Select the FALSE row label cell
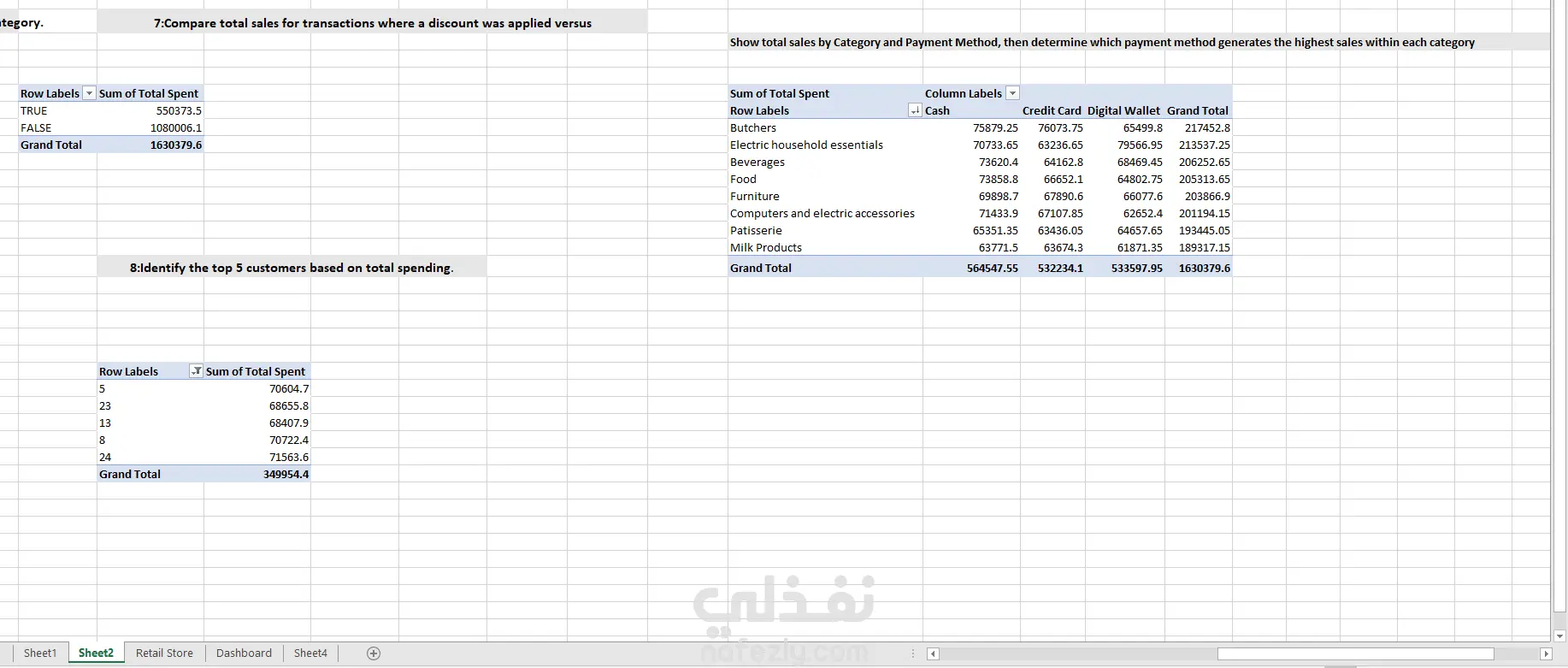 pos(58,127)
